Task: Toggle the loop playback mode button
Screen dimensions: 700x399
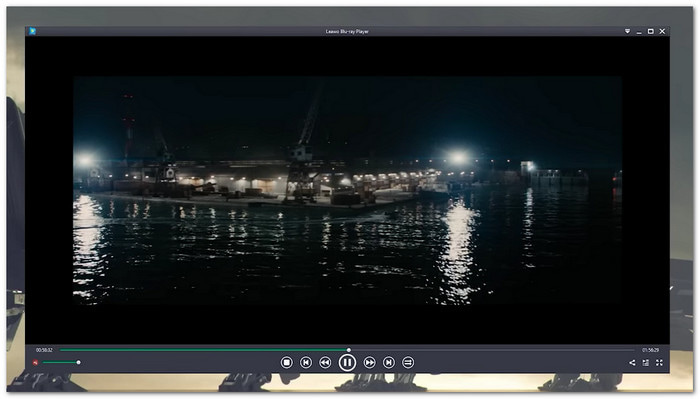Action: [x=408, y=362]
